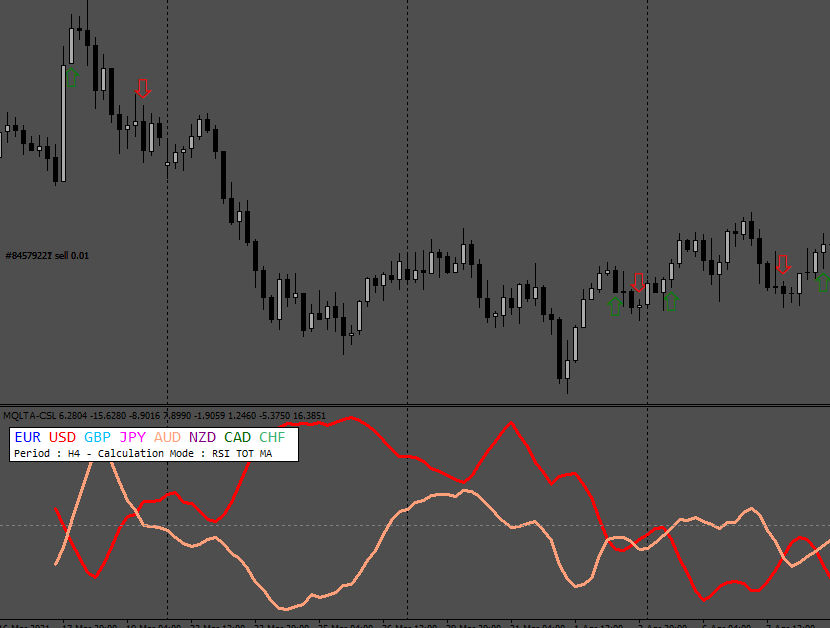Viewport: 830px width, 628px height.
Task: Click the MQLTA-CSL indicator values text
Action: [x=164, y=416]
